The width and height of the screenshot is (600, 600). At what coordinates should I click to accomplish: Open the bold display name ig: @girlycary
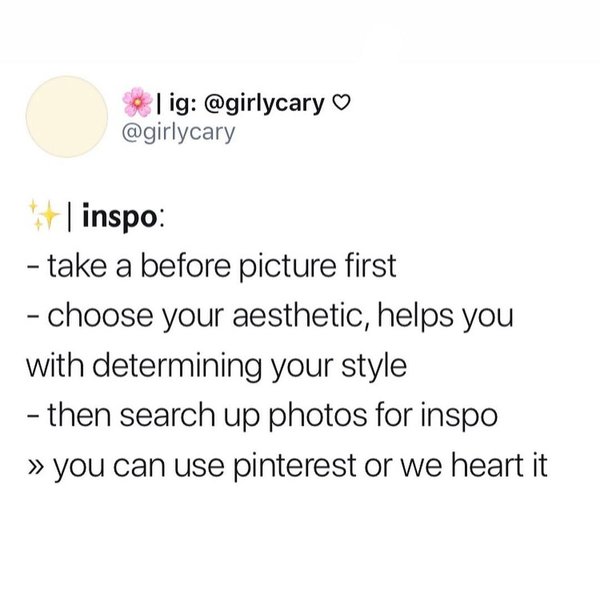click(x=244, y=102)
